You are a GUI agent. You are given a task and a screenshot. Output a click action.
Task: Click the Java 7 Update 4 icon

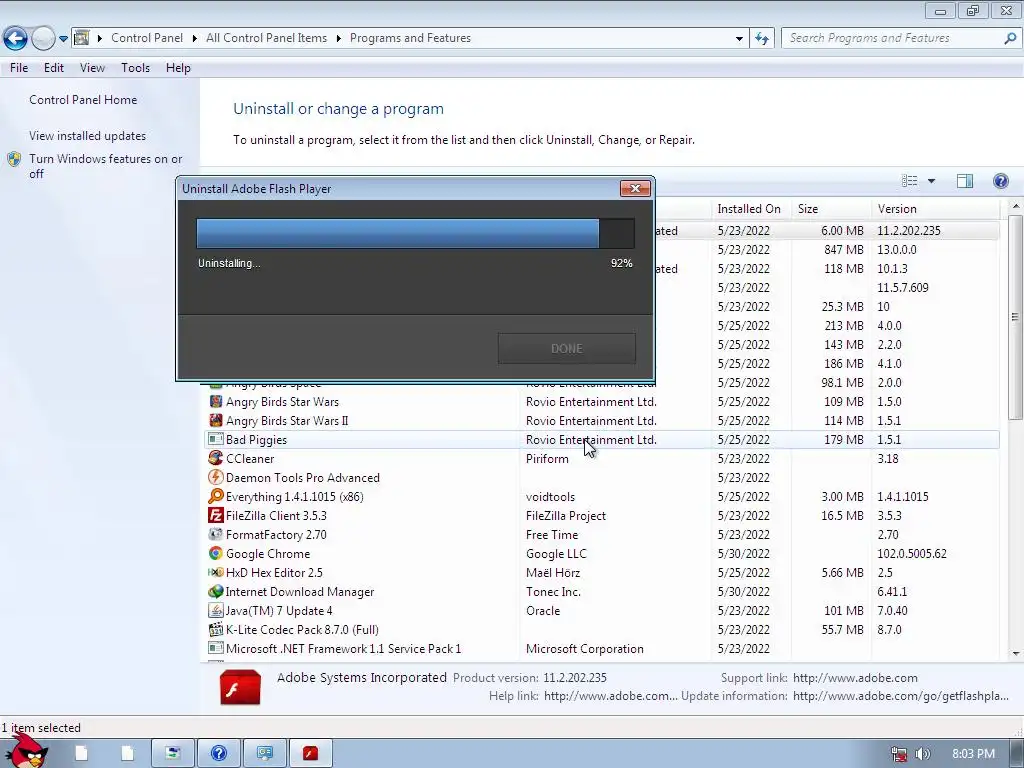216,610
